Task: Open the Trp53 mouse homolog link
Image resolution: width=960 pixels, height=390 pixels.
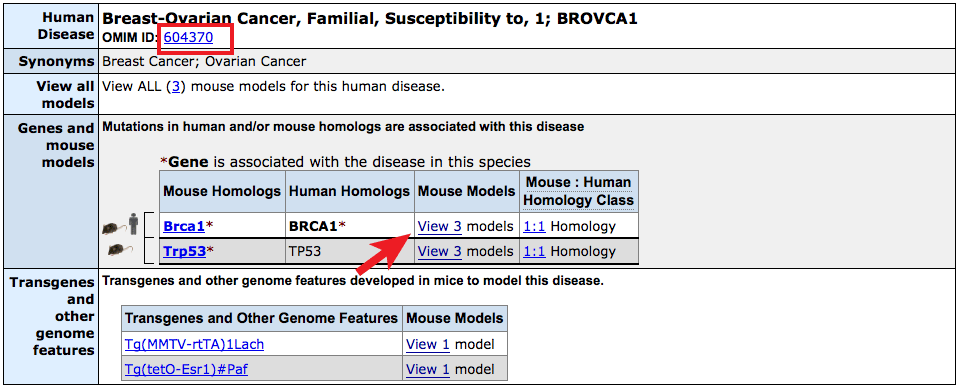Action: [x=184, y=251]
